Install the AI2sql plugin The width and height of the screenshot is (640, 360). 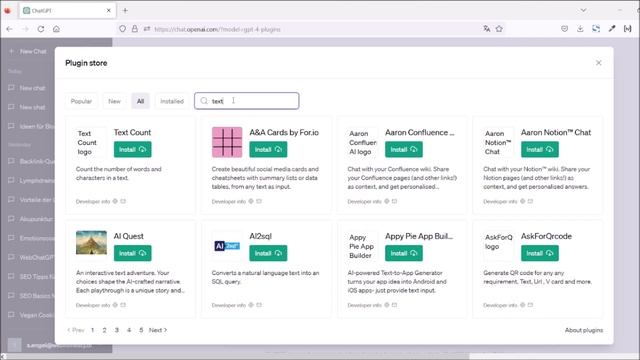[x=268, y=253]
